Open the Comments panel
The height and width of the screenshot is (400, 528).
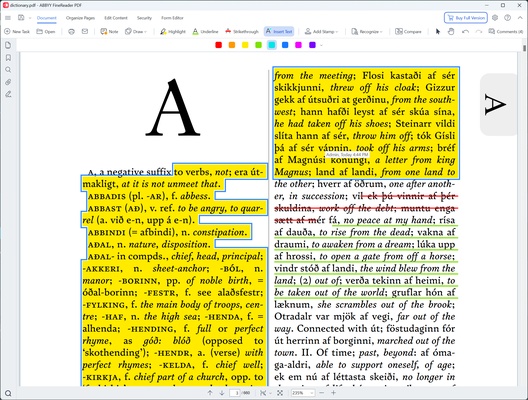pos(506,31)
